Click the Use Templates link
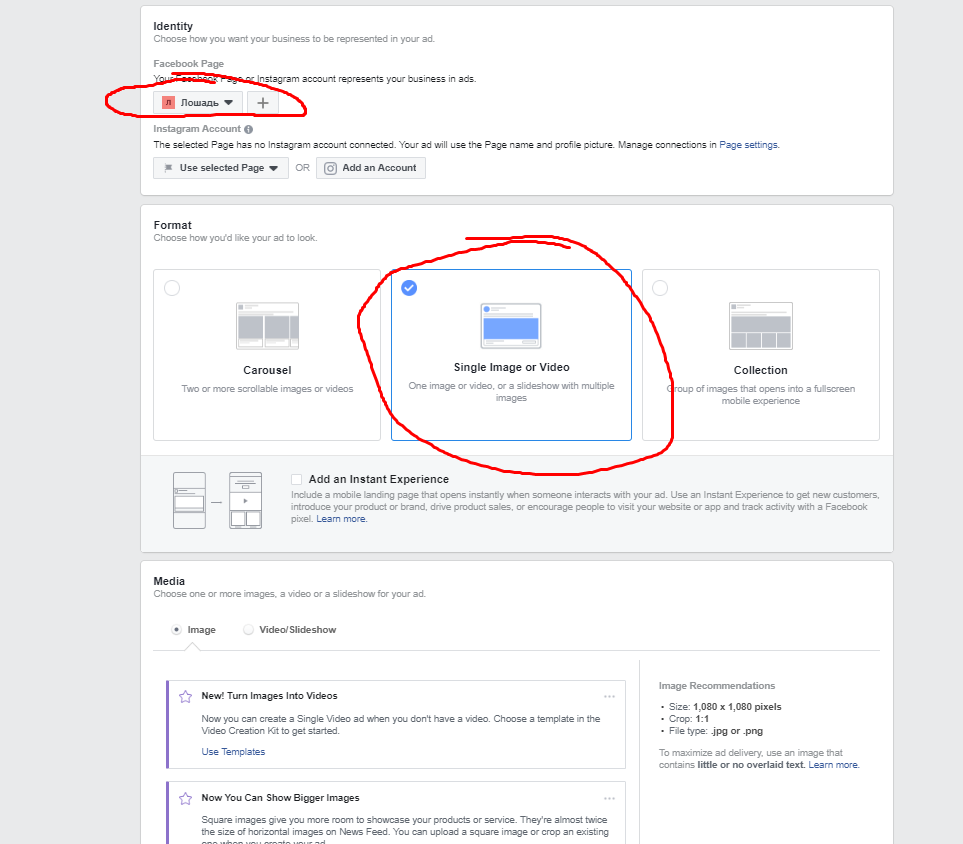 [x=233, y=752]
